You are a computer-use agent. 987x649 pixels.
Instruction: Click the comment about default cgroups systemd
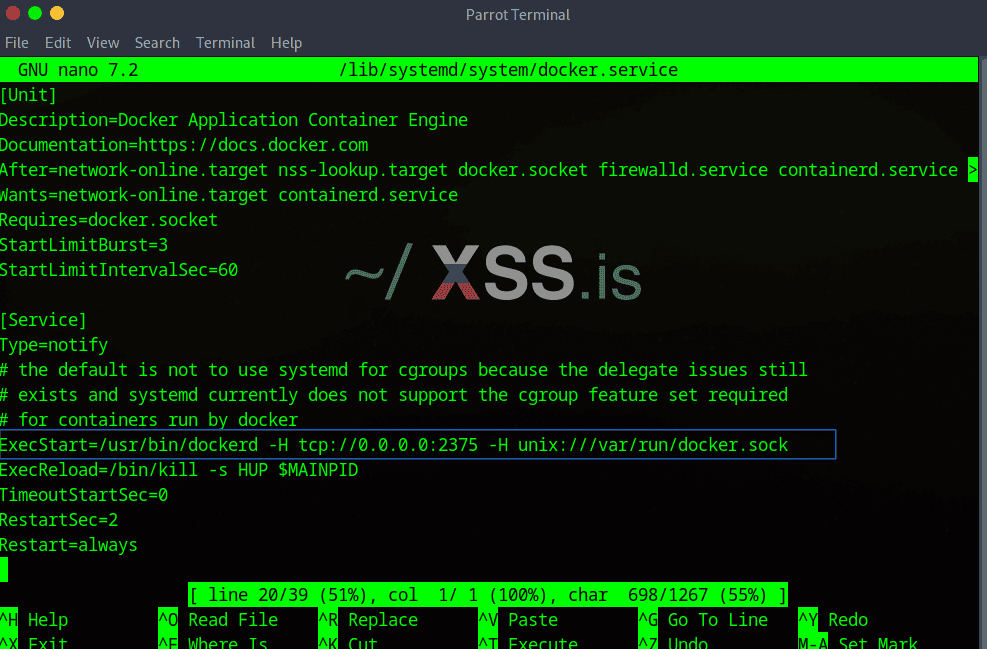(403, 370)
